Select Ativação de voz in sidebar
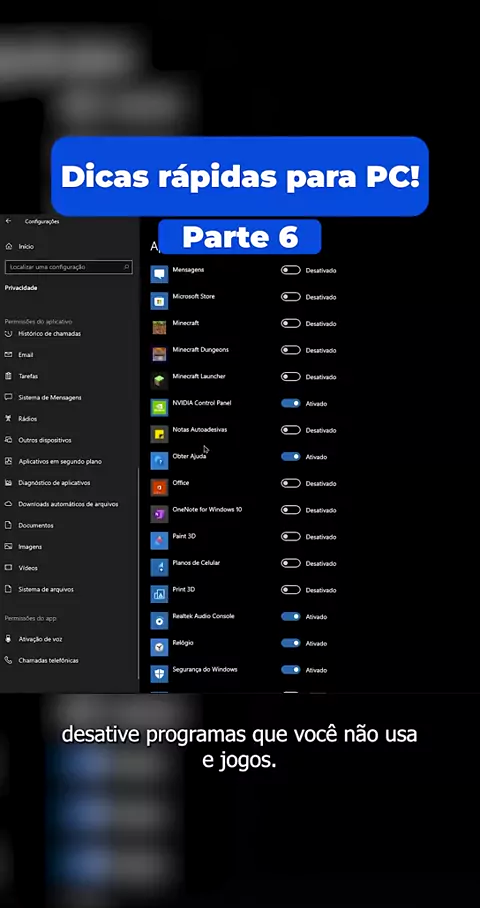 tap(33, 639)
